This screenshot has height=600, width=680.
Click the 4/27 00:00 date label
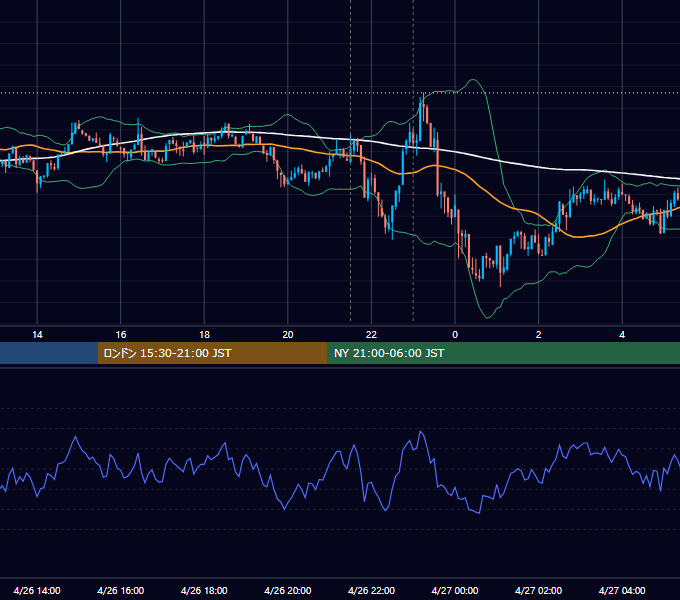pyautogui.click(x=455, y=590)
